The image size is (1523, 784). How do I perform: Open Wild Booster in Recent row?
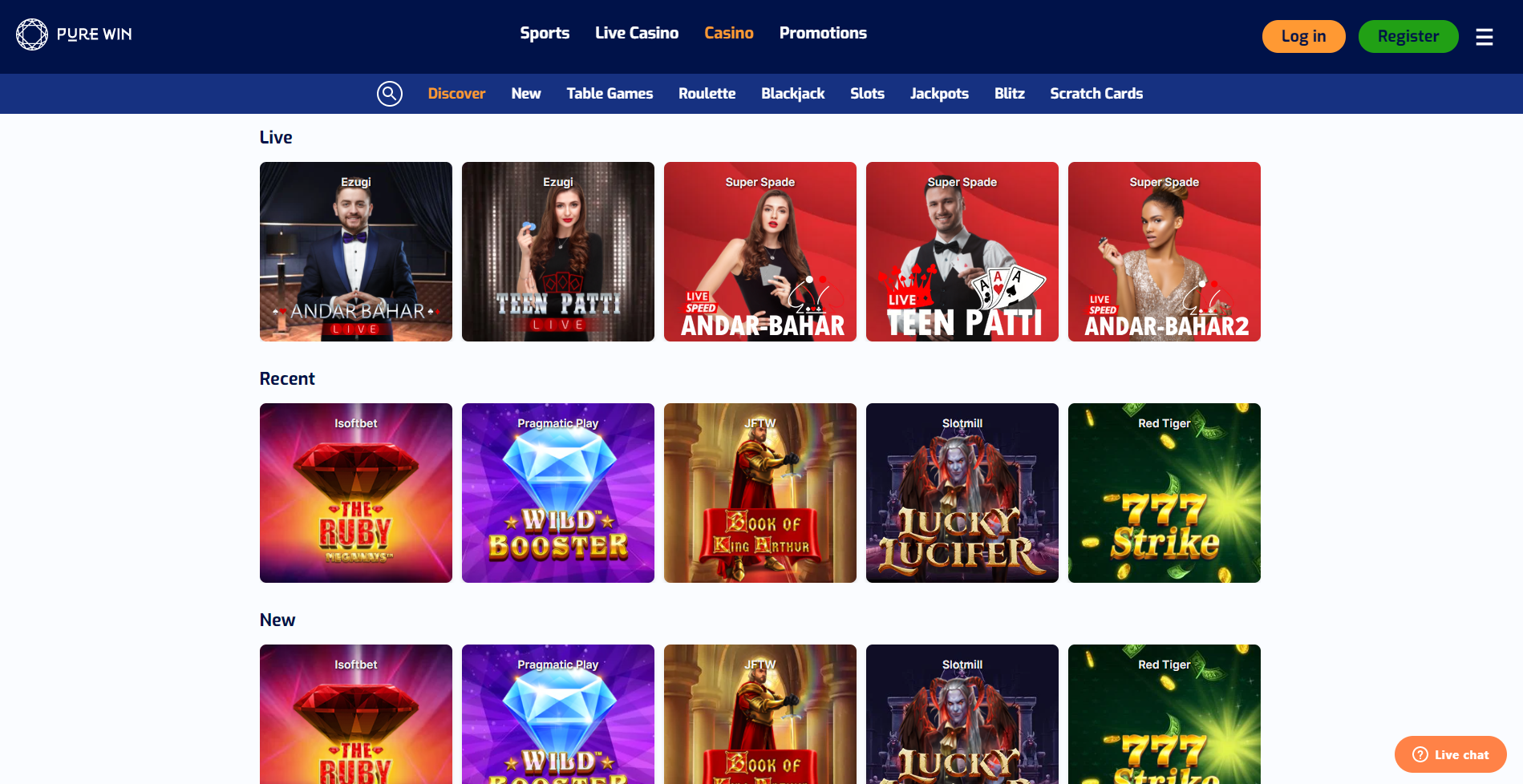[558, 493]
